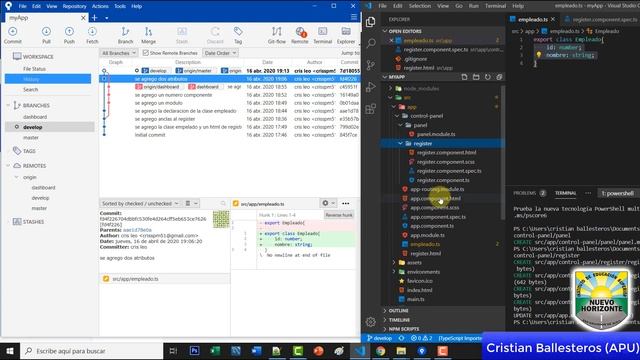
Task: Open the list view mode dropdown
Action: 191,203
